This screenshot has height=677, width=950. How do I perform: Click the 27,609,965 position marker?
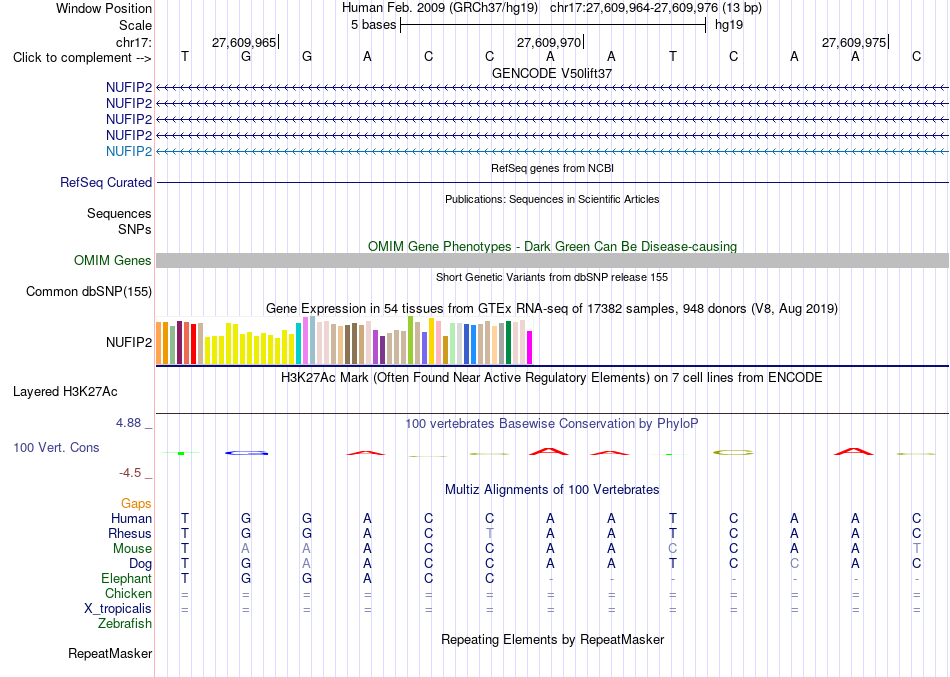pyautogui.click(x=245, y=42)
